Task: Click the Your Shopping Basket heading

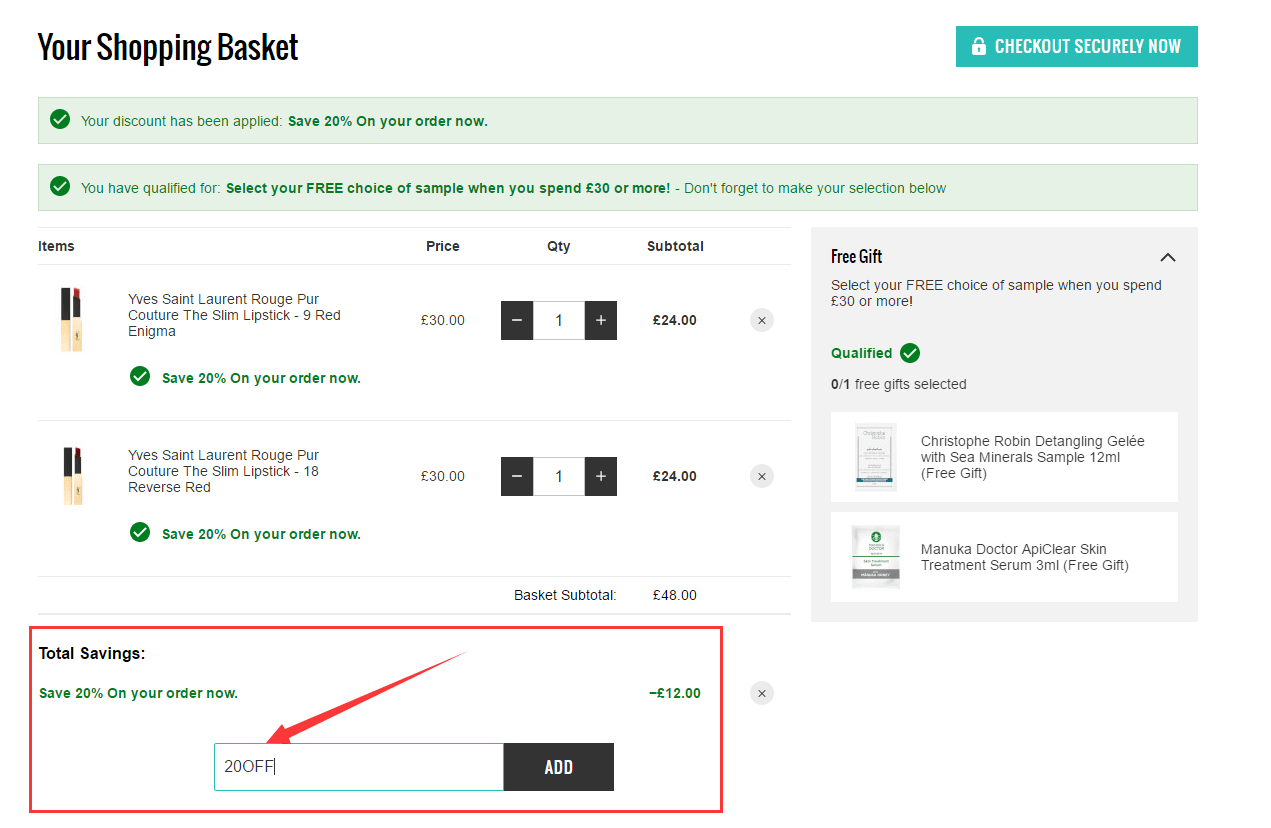Action: 168,47
